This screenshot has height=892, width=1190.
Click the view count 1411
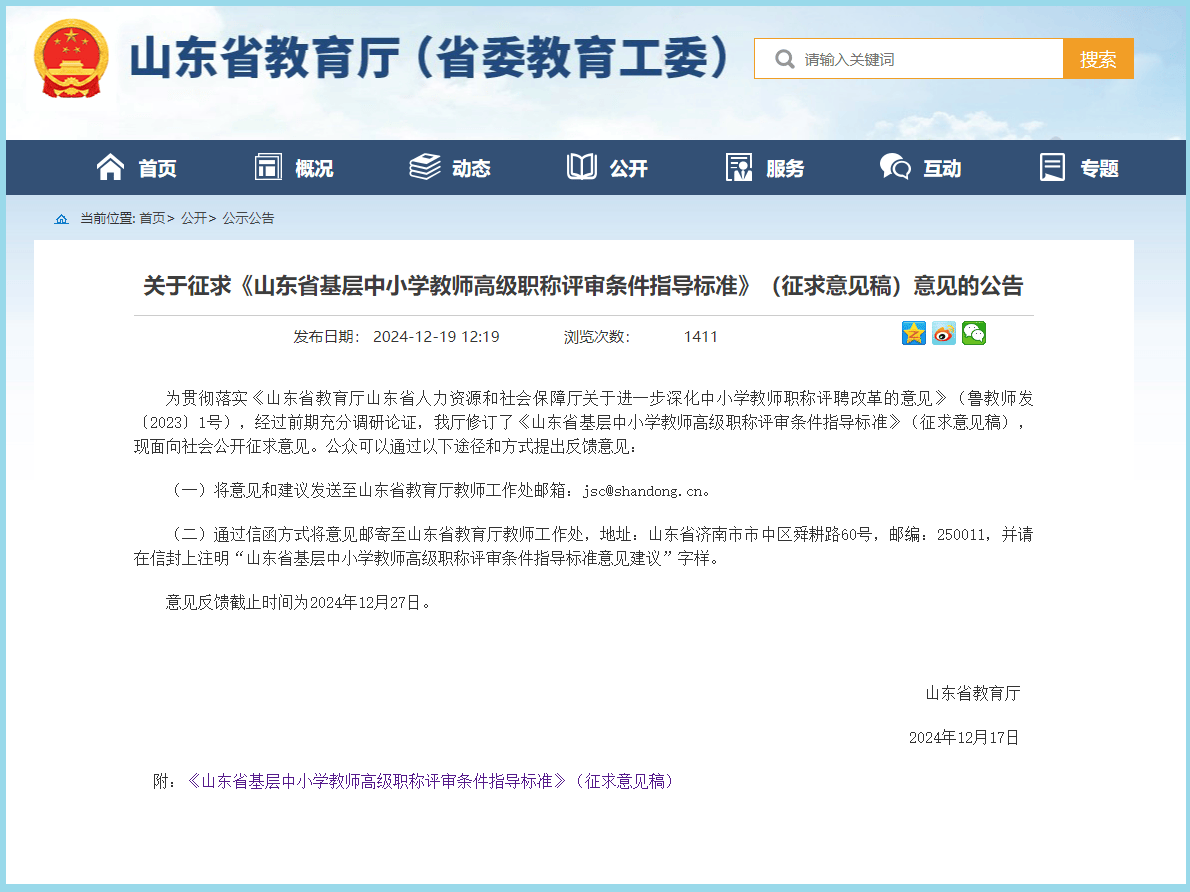point(700,336)
